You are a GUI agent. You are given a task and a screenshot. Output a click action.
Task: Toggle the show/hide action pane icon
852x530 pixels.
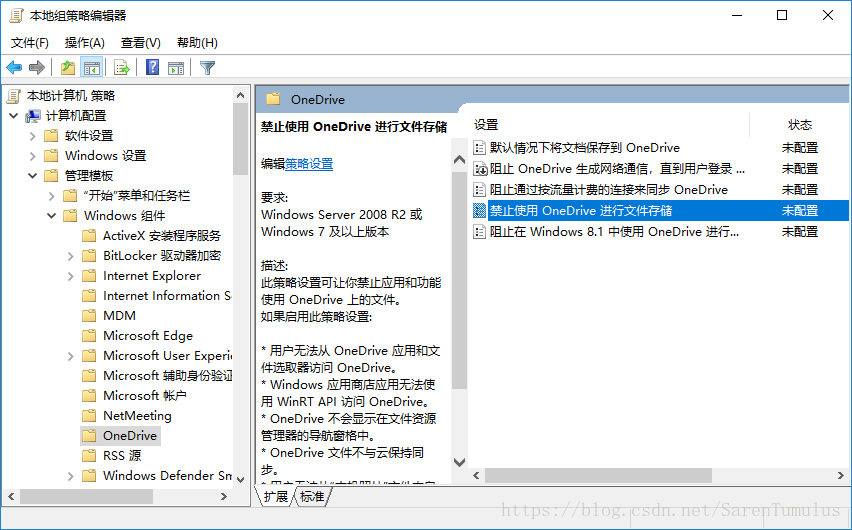coord(176,68)
